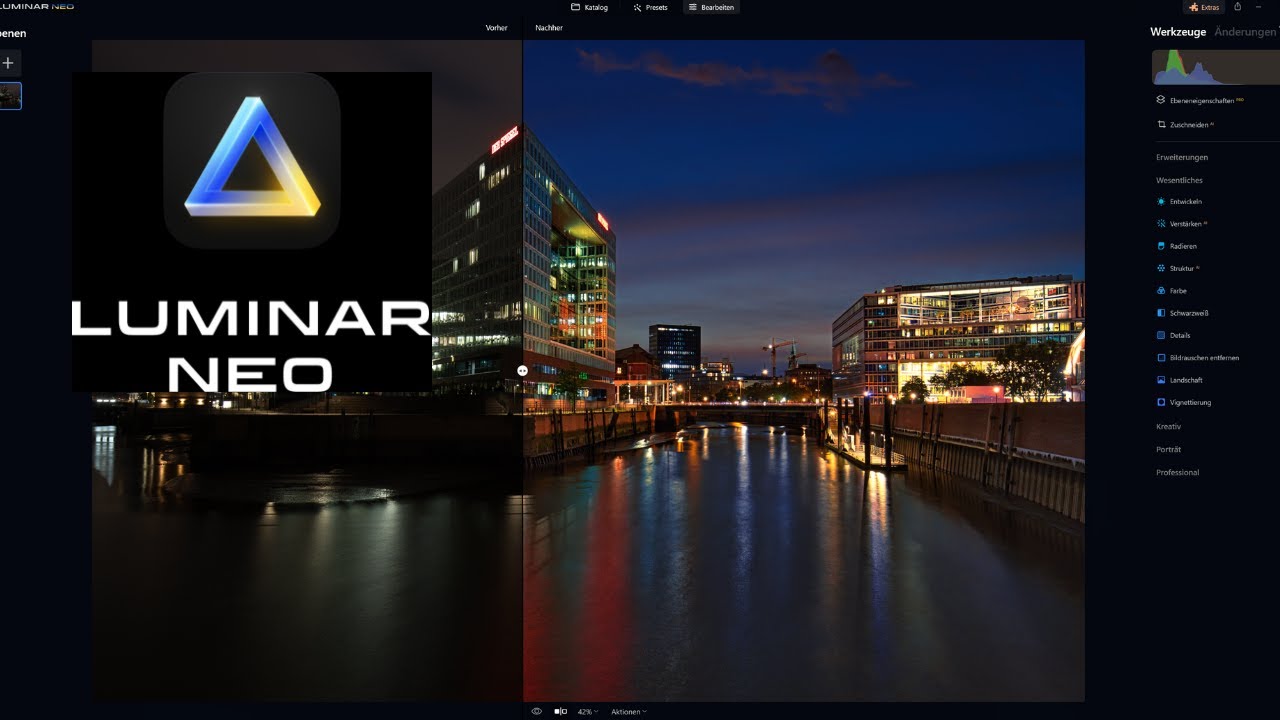
Task: Select the image layer thumbnail
Action: pos(10,96)
